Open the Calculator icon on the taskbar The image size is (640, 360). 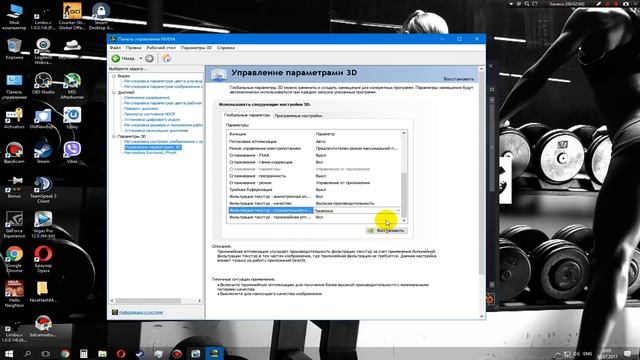coord(84,353)
